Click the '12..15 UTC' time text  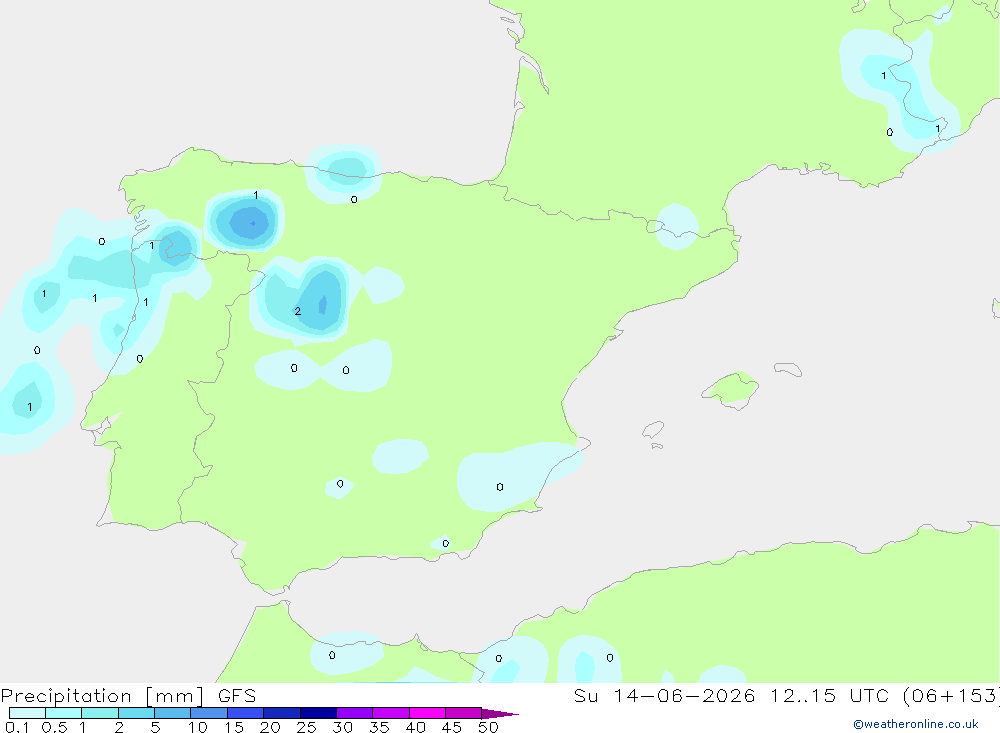[x=830, y=696]
